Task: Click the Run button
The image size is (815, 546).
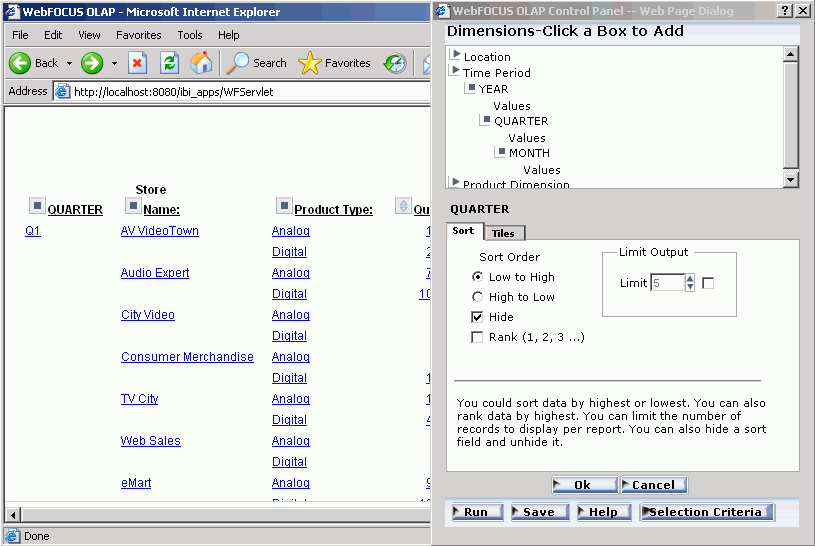Action: [477, 512]
